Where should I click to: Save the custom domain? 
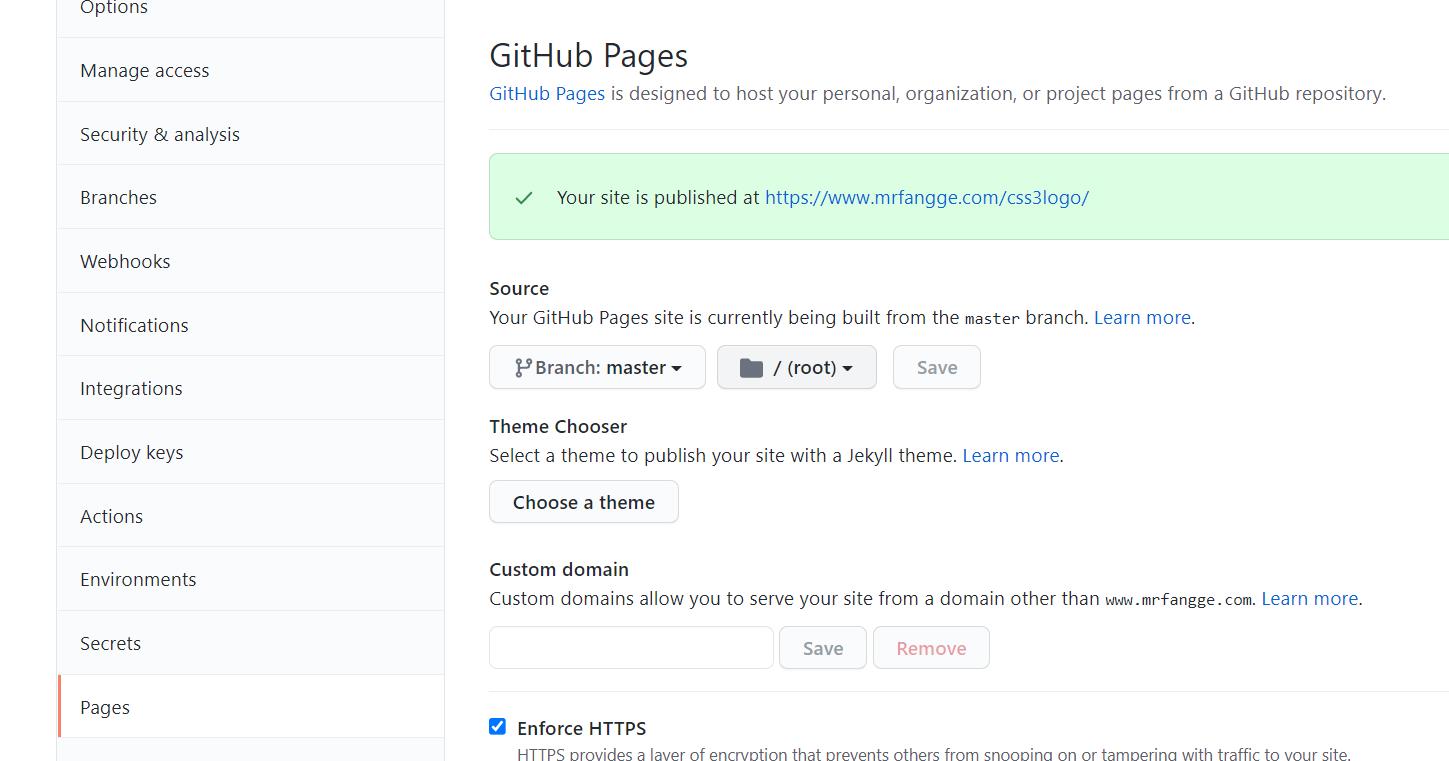coord(823,648)
